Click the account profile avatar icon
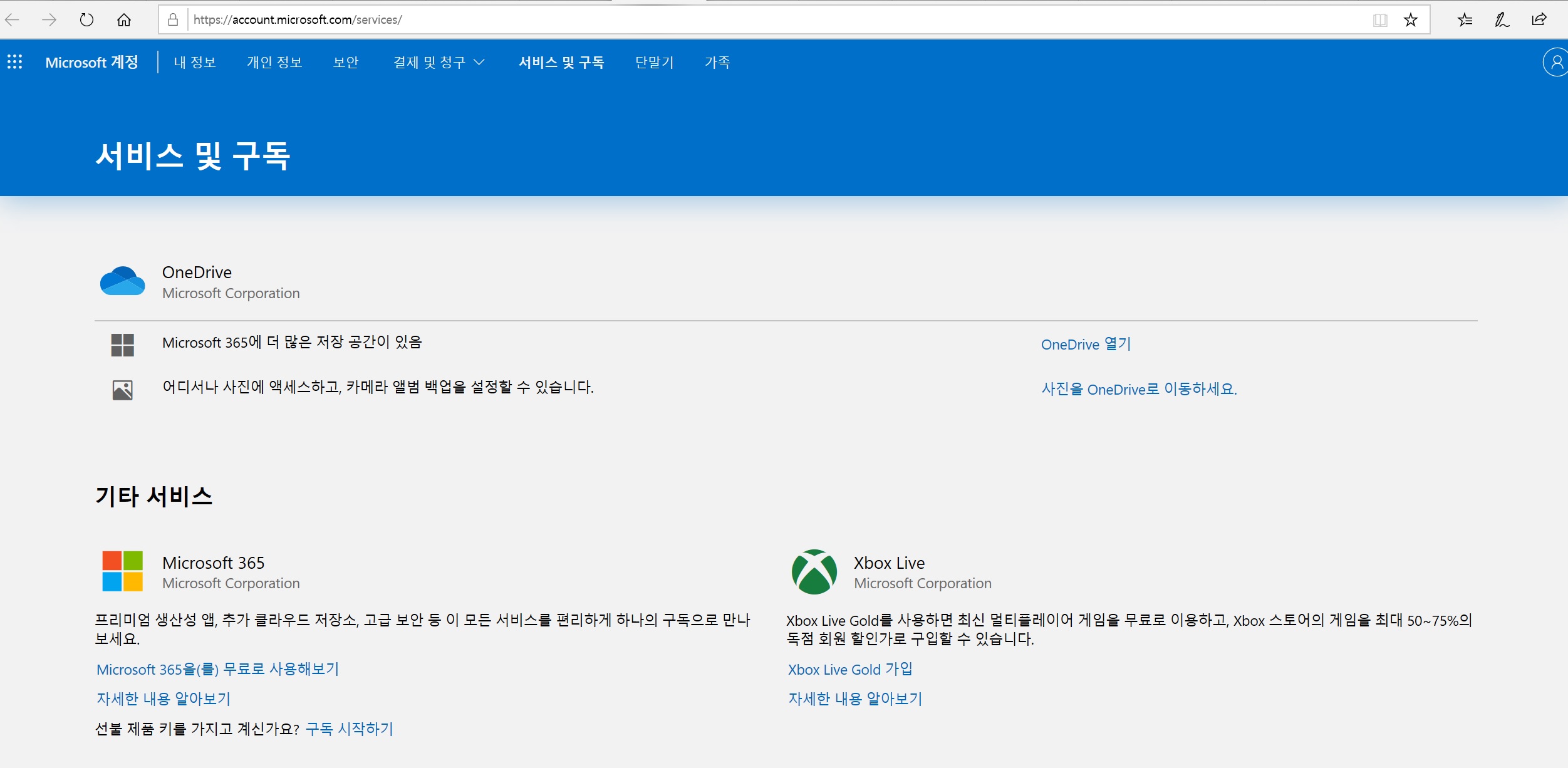1568x768 pixels. pyautogui.click(x=1555, y=62)
